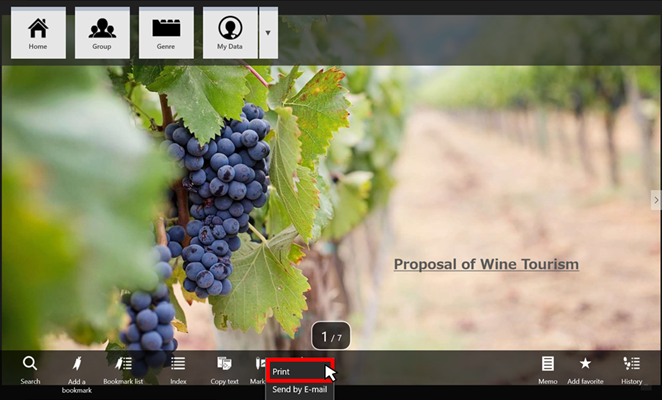Click the 1 / 7 page indicator
This screenshot has height=400, width=662.
tap(331, 336)
